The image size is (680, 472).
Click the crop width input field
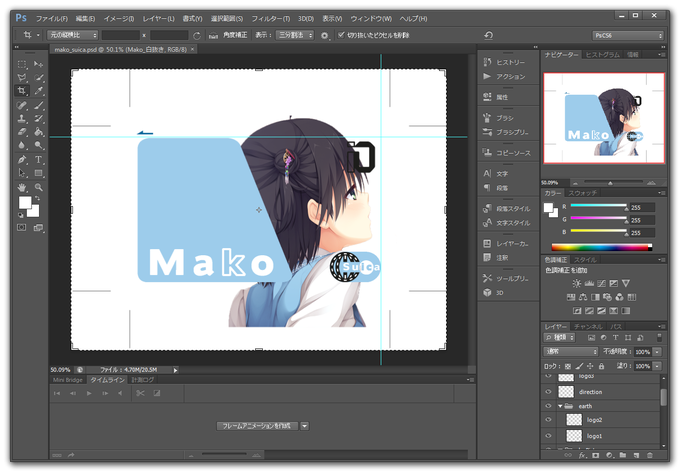(121, 35)
